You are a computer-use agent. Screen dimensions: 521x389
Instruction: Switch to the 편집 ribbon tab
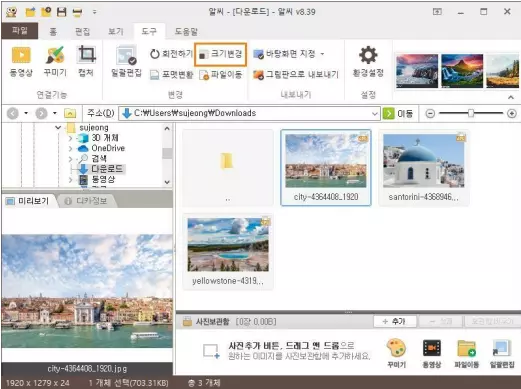[x=82, y=32]
